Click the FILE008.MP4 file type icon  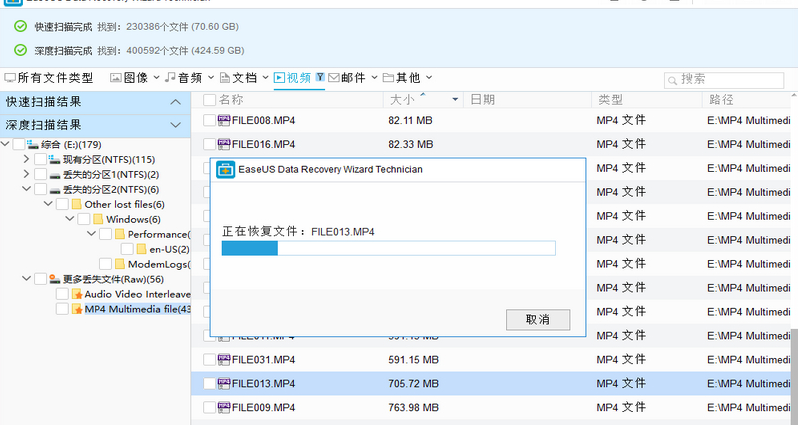(224, 120)
